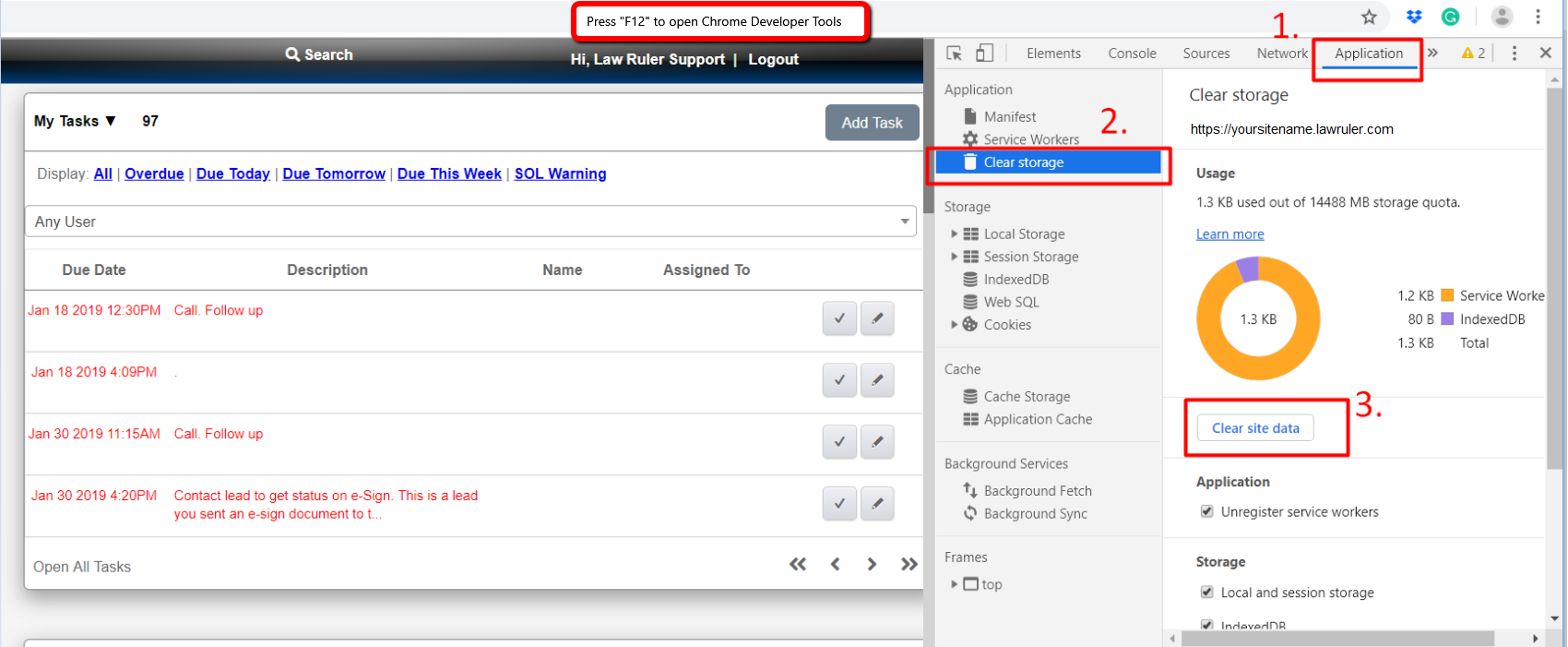This screenshot has width=1568, height=647.
Task: Go to first page of tasks
Action: (x=798, y=564)
